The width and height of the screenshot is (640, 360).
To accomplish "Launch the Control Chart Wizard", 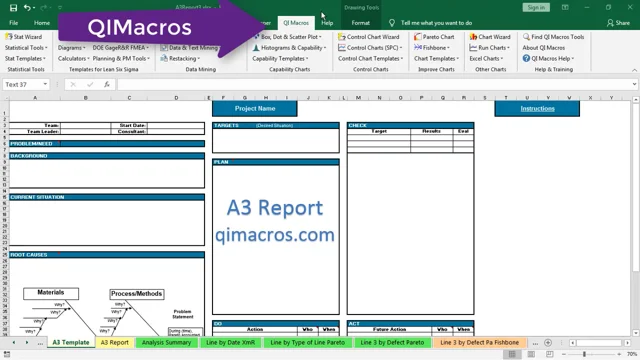I will tap(369, 37).
